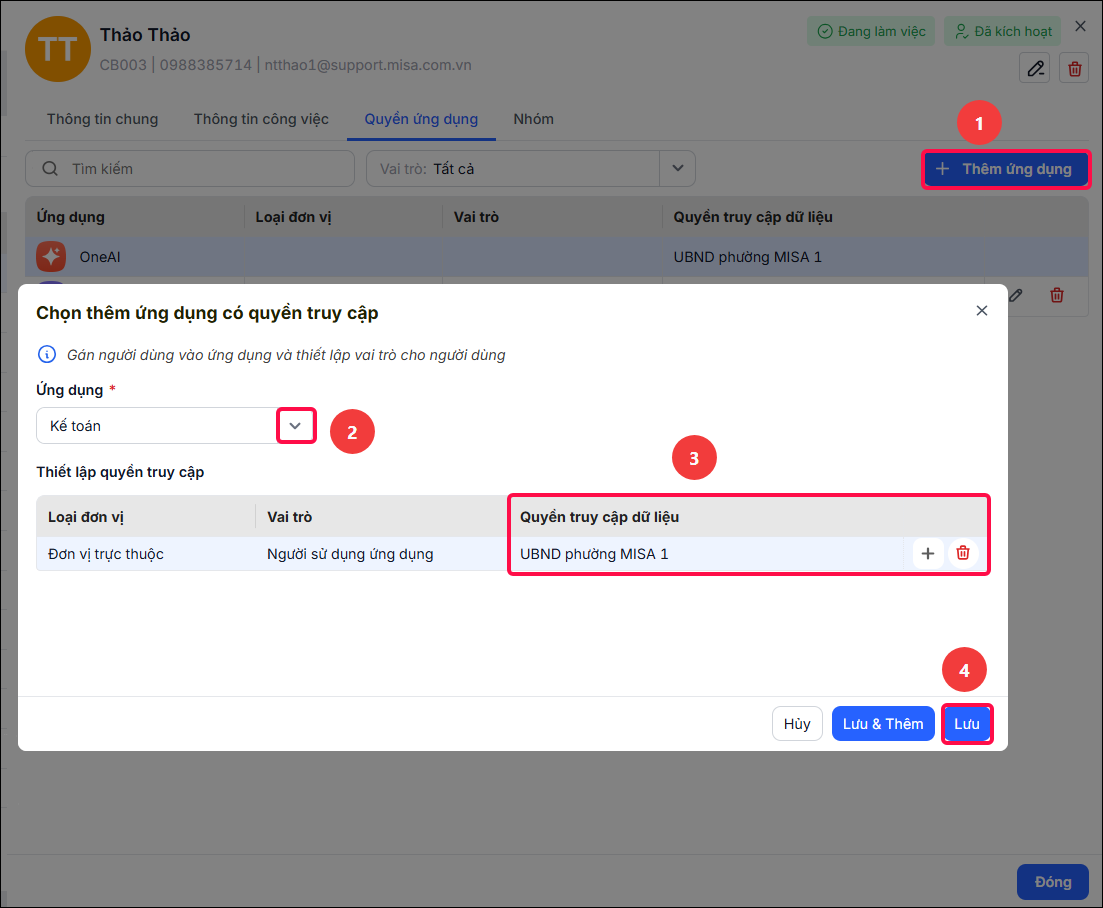This screenshot has width=1103, height=908.
Task: Click the Đã kích hoạt status badge
Action: point(1003,32)
